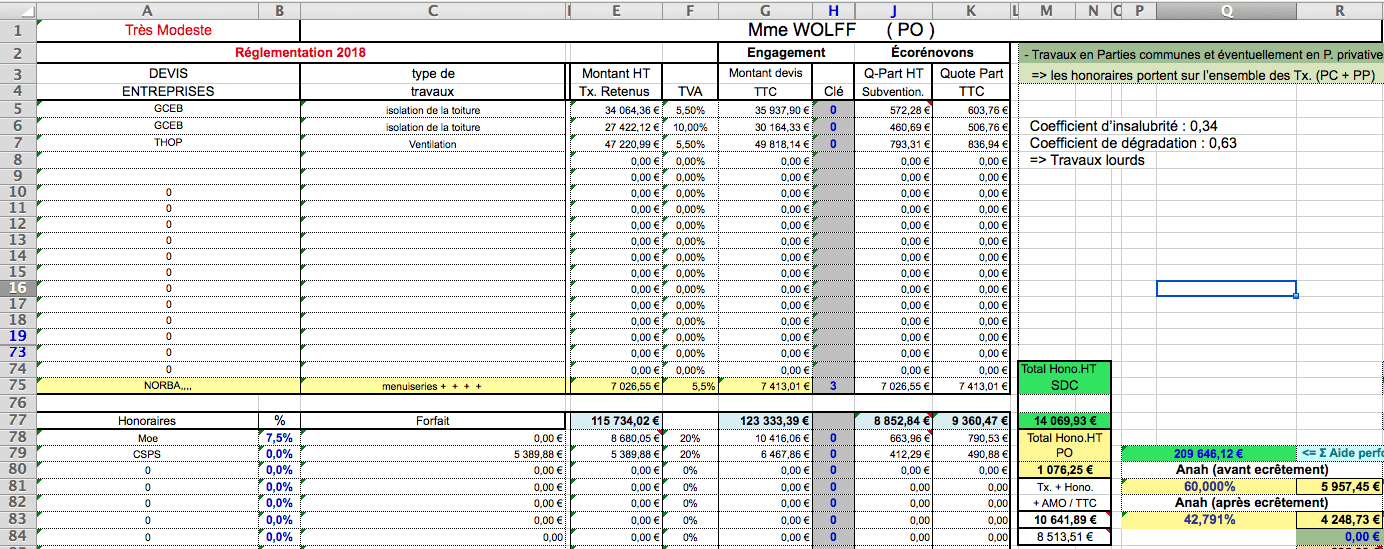This screenshot has width=1384, height=549.
Task: Click the Moe 7,5% percentage cell
Action: [279, 438]
